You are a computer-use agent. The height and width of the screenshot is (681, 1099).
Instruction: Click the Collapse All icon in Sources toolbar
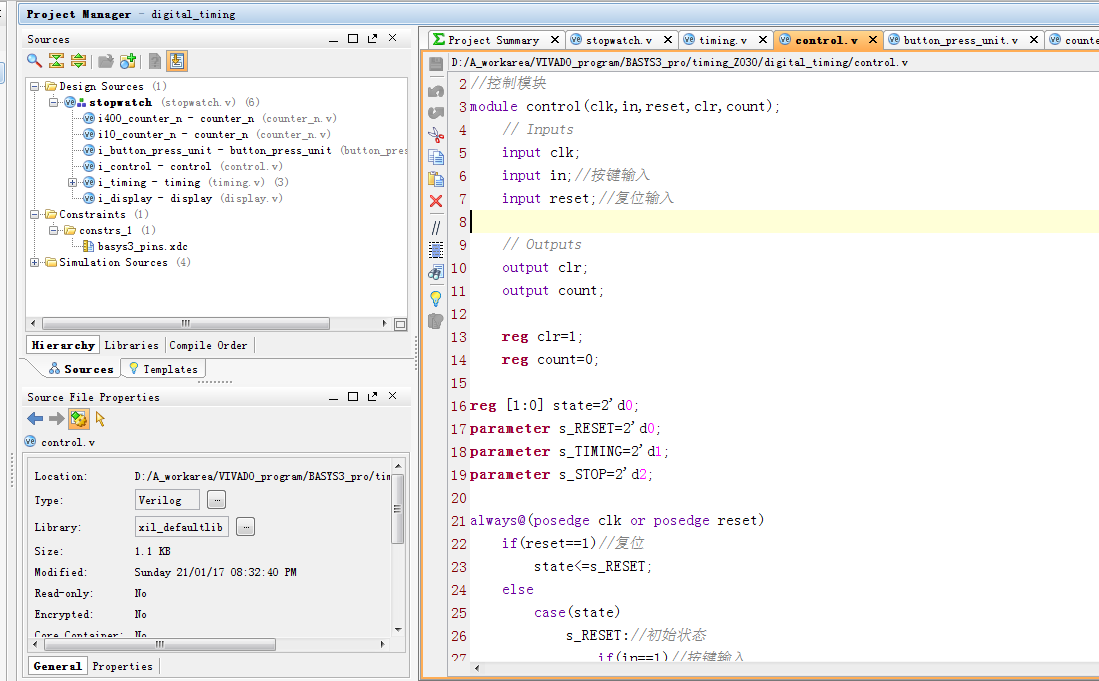(x=56, y=61)
